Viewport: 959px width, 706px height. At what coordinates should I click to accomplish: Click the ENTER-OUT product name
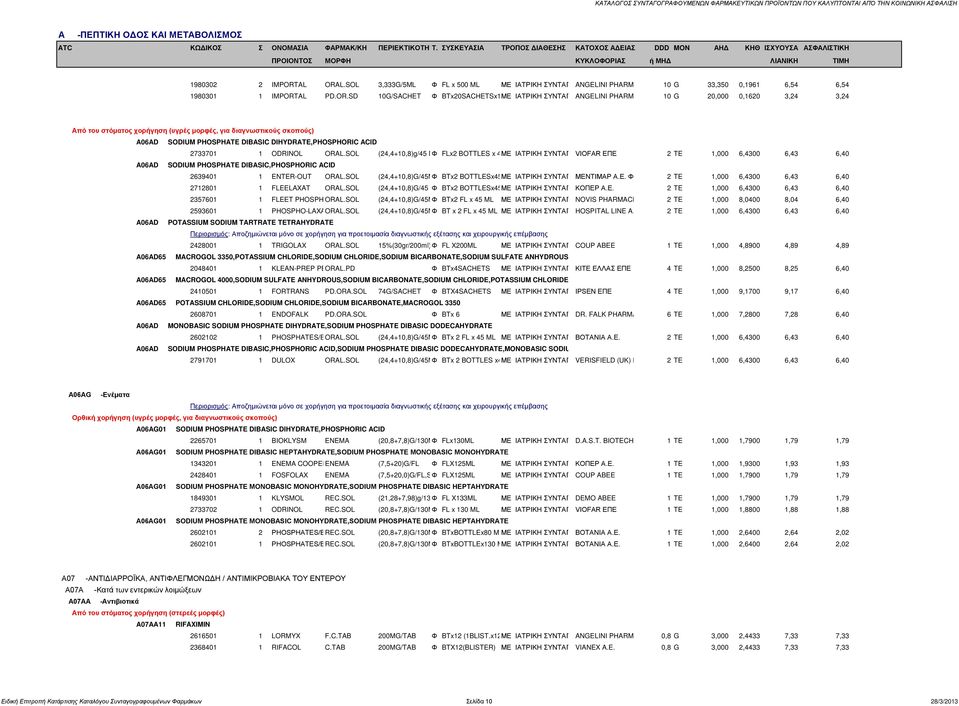click(291, 177)
